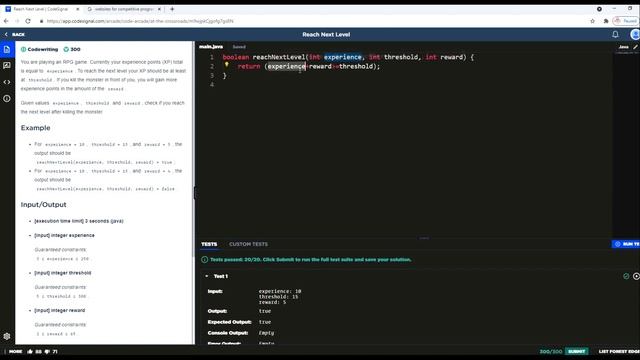The height and width of the screenshot is (360, 640).
Task: Go back with browser back arrow
Action: (6, 21)
